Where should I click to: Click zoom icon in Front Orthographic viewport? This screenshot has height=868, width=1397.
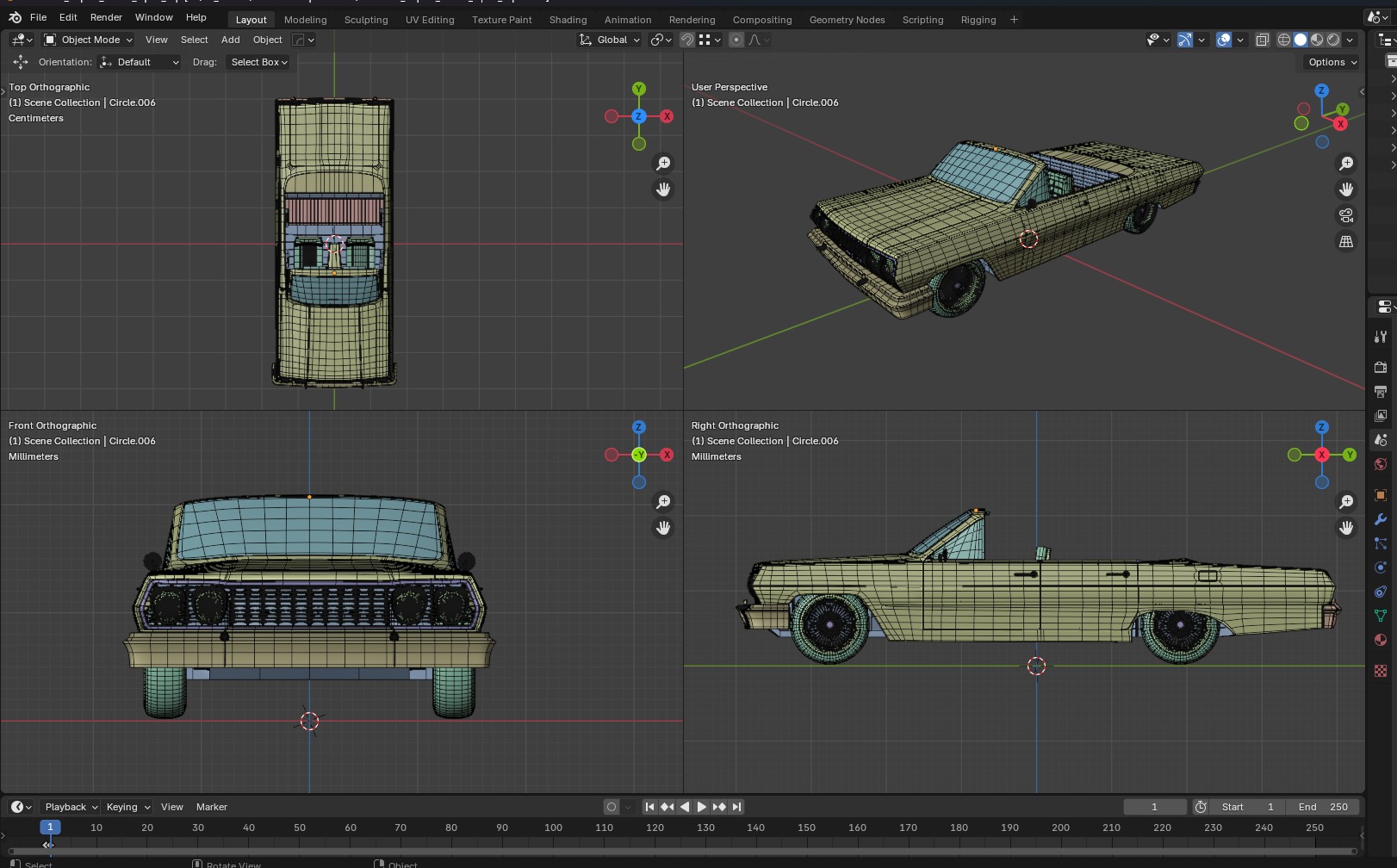[x=663, y=502]
